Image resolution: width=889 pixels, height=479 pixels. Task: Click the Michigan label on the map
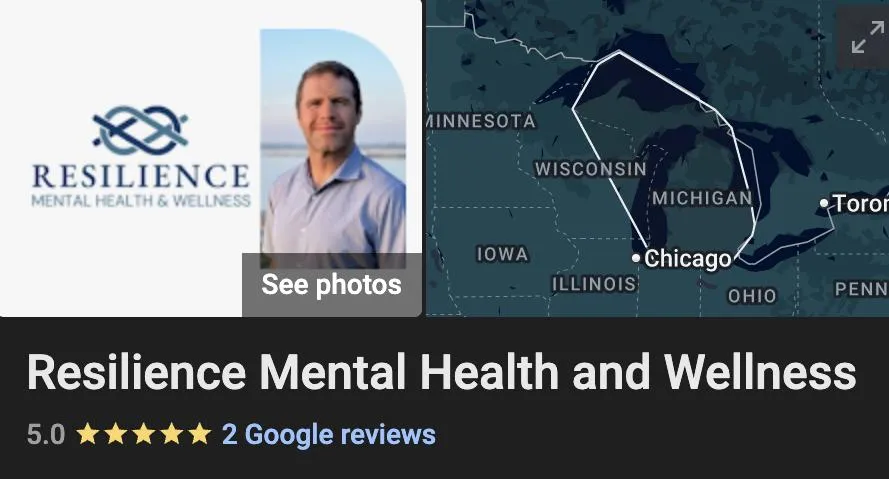click(702, 198)
